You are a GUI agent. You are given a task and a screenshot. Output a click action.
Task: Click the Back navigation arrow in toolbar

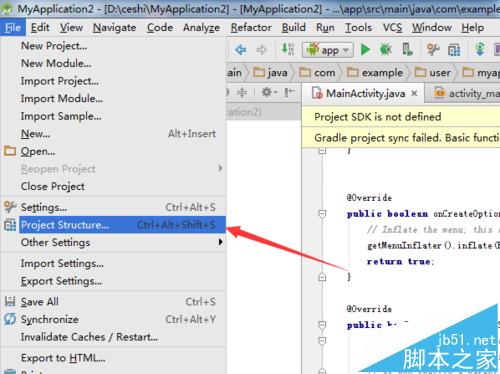point(241,50)
